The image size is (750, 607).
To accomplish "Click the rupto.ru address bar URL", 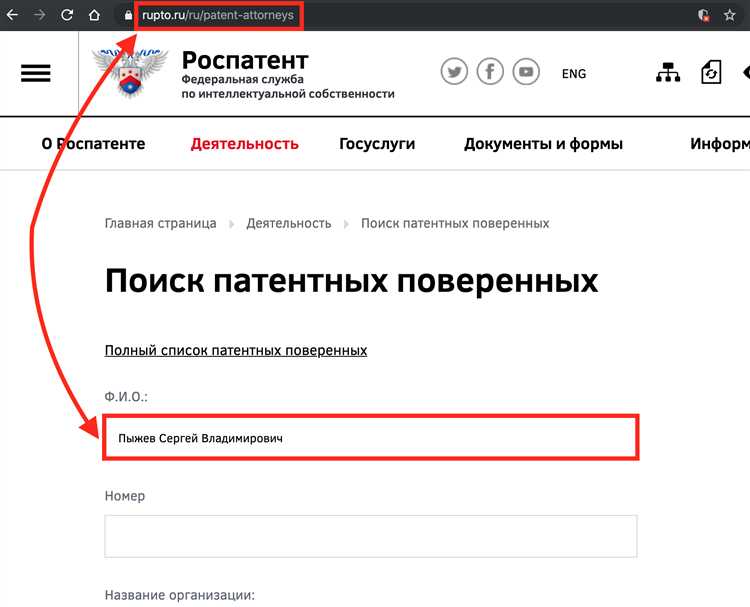I will [x=218, y=15].
